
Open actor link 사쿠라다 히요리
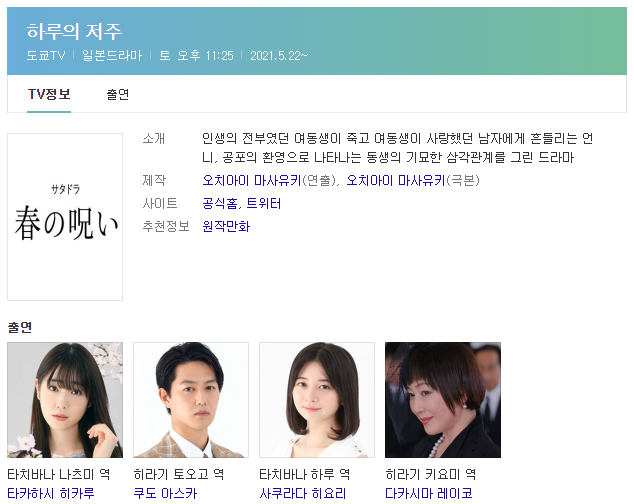coord(302,493)
